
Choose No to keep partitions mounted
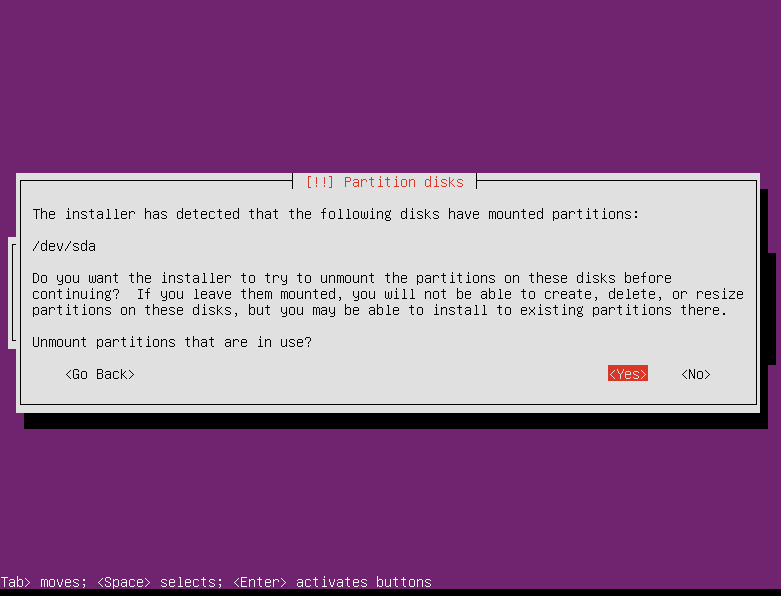pos(696,374)
